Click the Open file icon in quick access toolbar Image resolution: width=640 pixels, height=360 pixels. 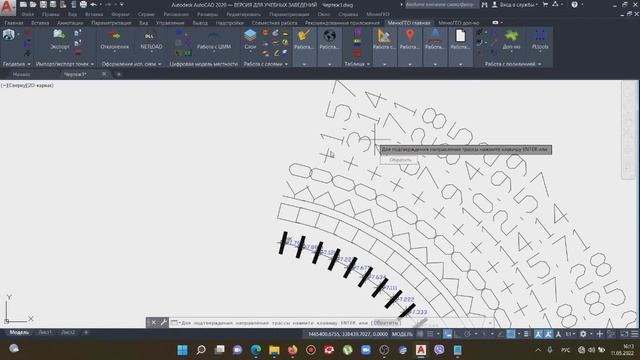[x=33, y=4]
